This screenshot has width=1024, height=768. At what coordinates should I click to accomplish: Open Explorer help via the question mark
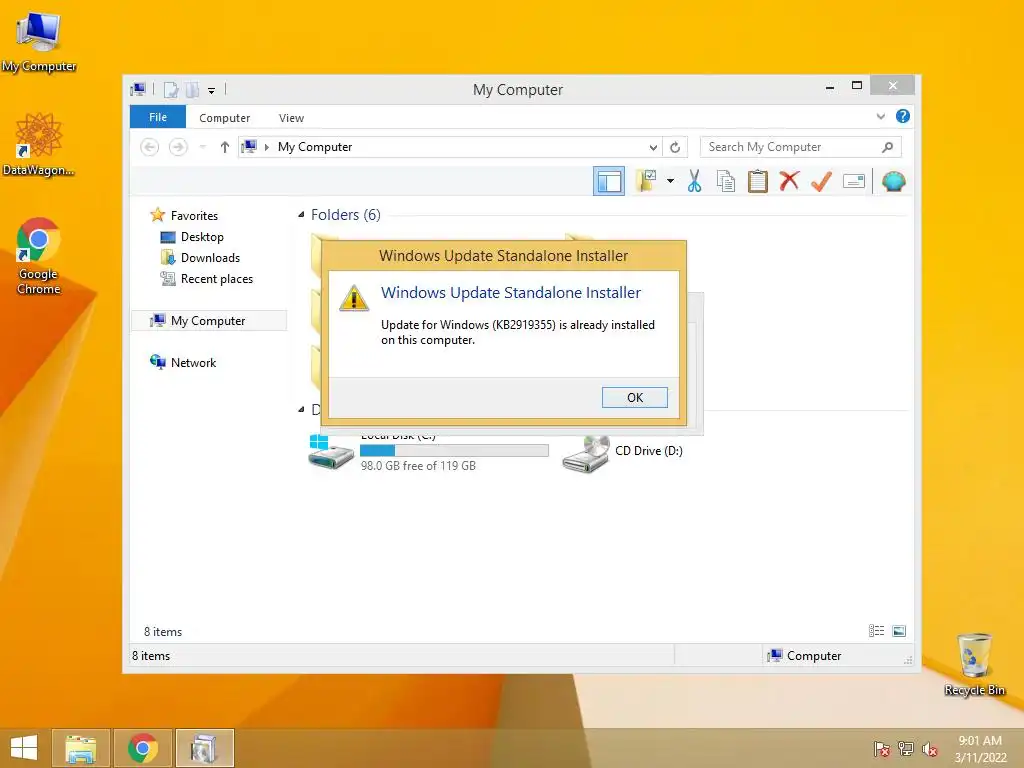[903, 116]
